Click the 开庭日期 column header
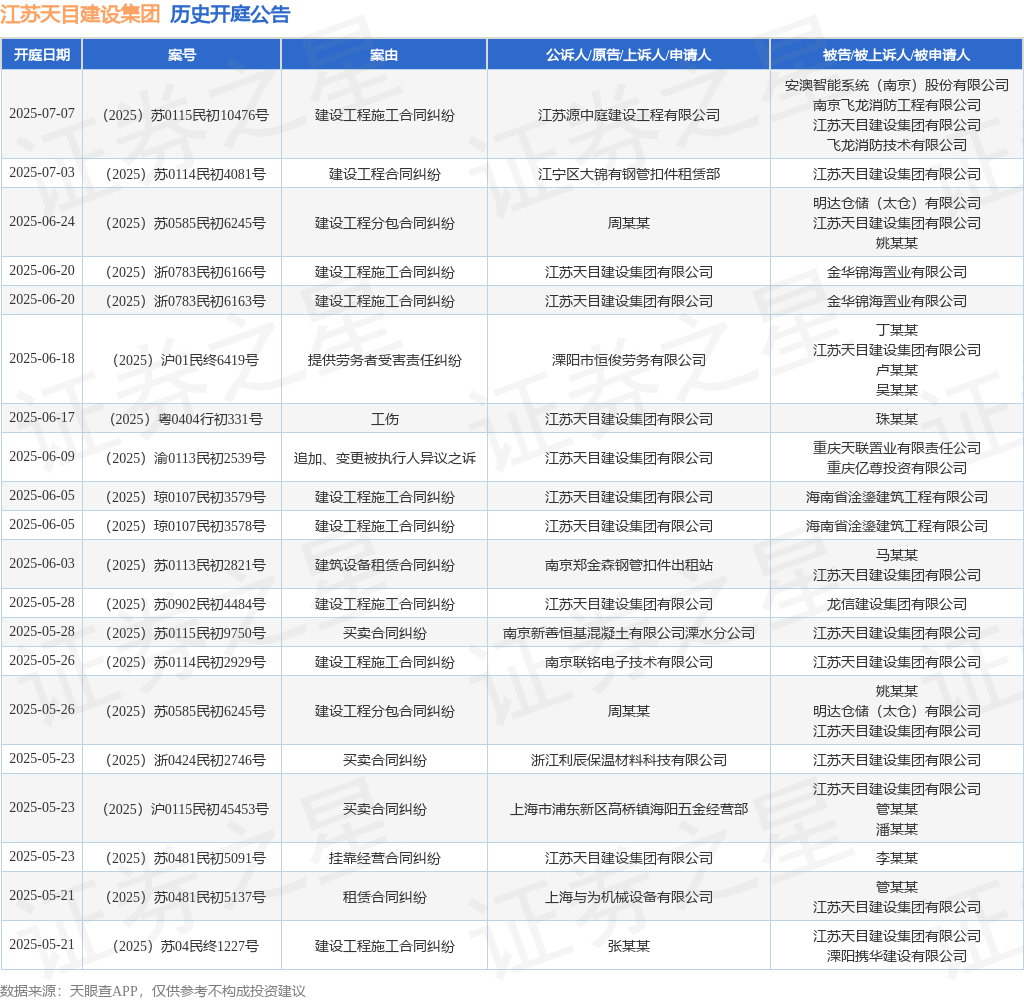Image resolution: width=1024 pixels, height=1000 pixels. click(42, 55)
